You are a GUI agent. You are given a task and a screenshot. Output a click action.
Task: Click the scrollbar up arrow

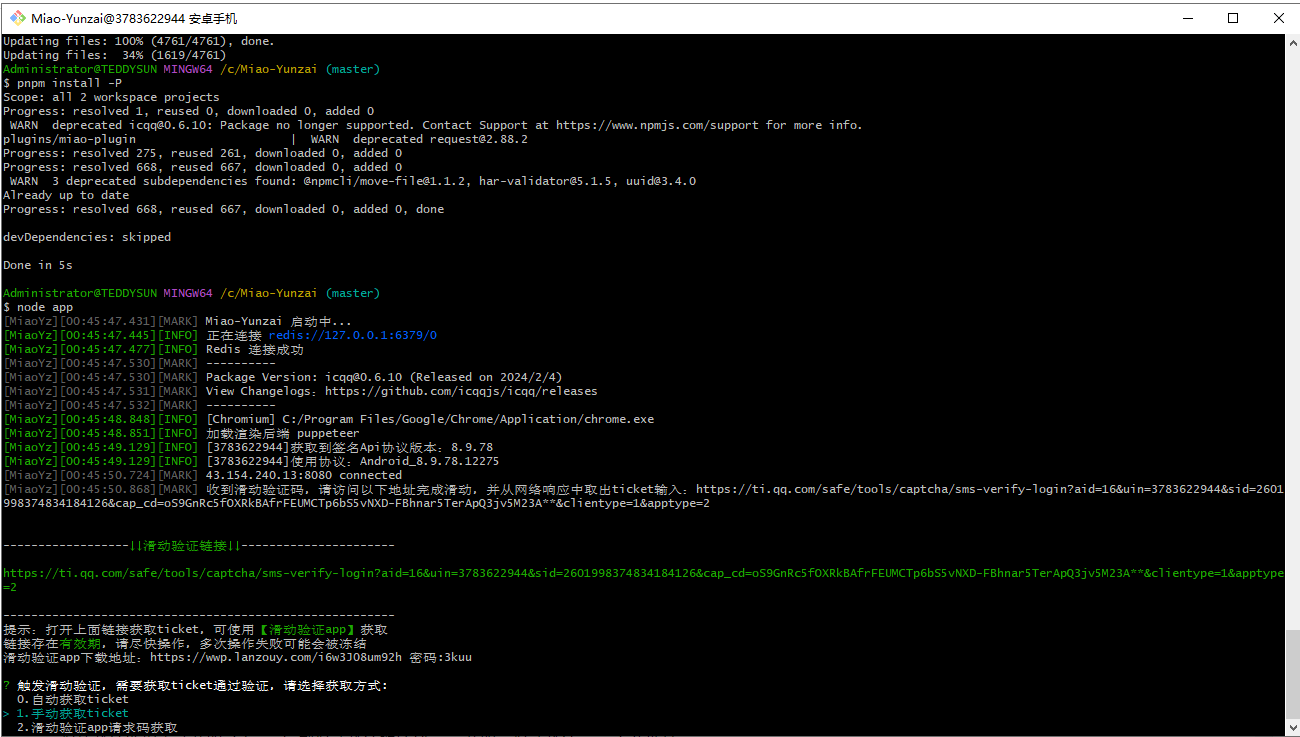pyautogui.click(x=1291, y=42)
